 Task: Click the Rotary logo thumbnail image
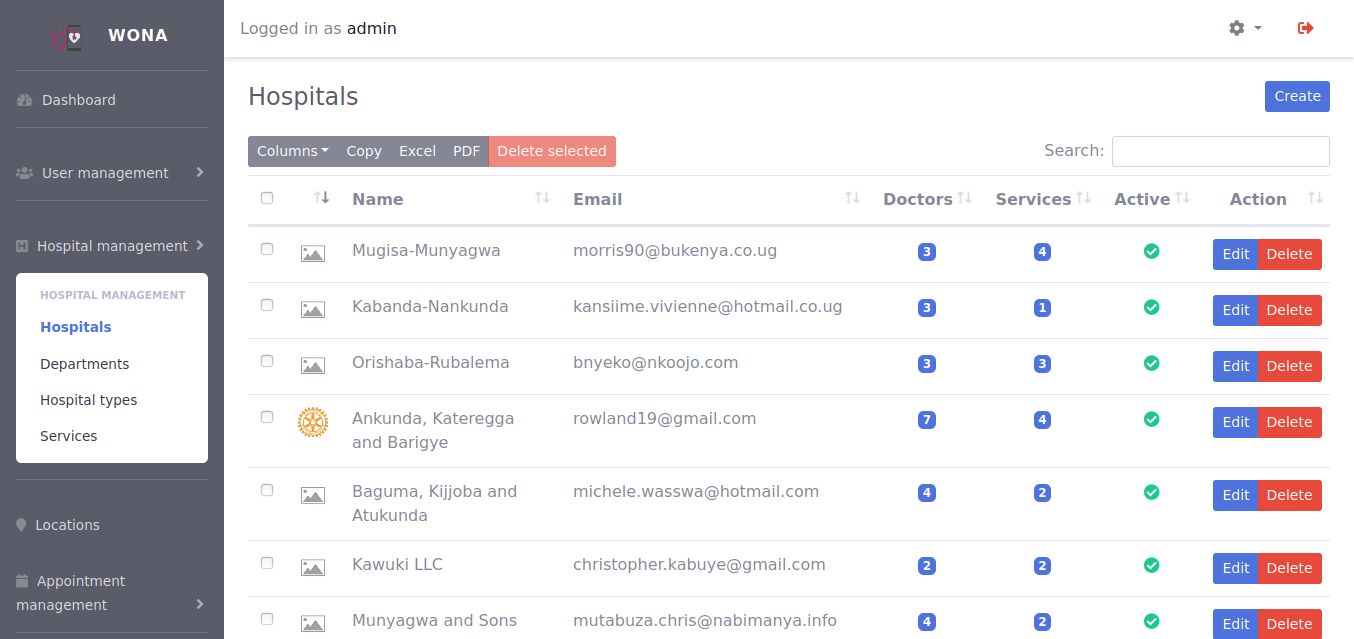click(x=313, y=422)
